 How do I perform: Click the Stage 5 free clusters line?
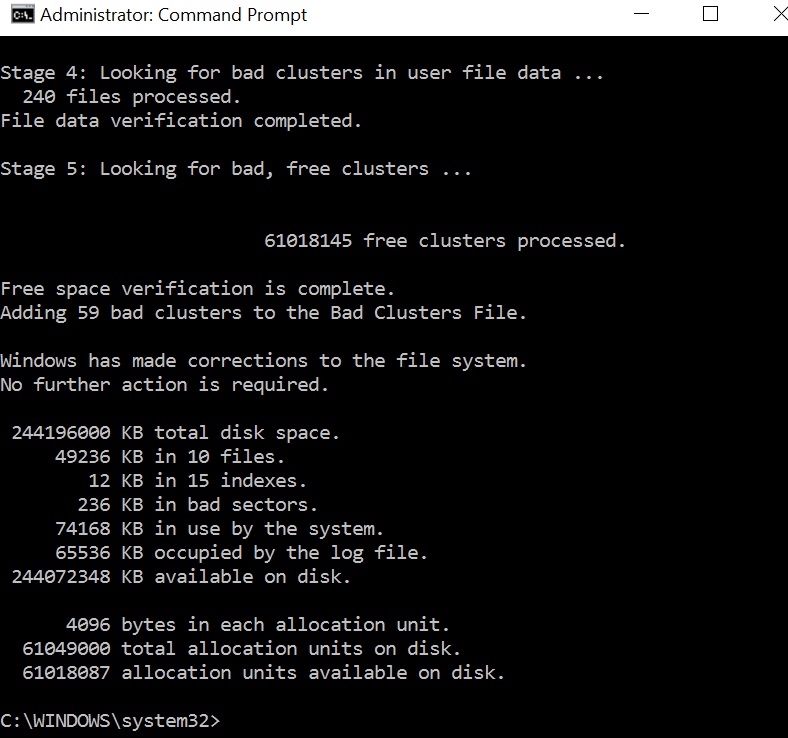(x=236, y=169)
